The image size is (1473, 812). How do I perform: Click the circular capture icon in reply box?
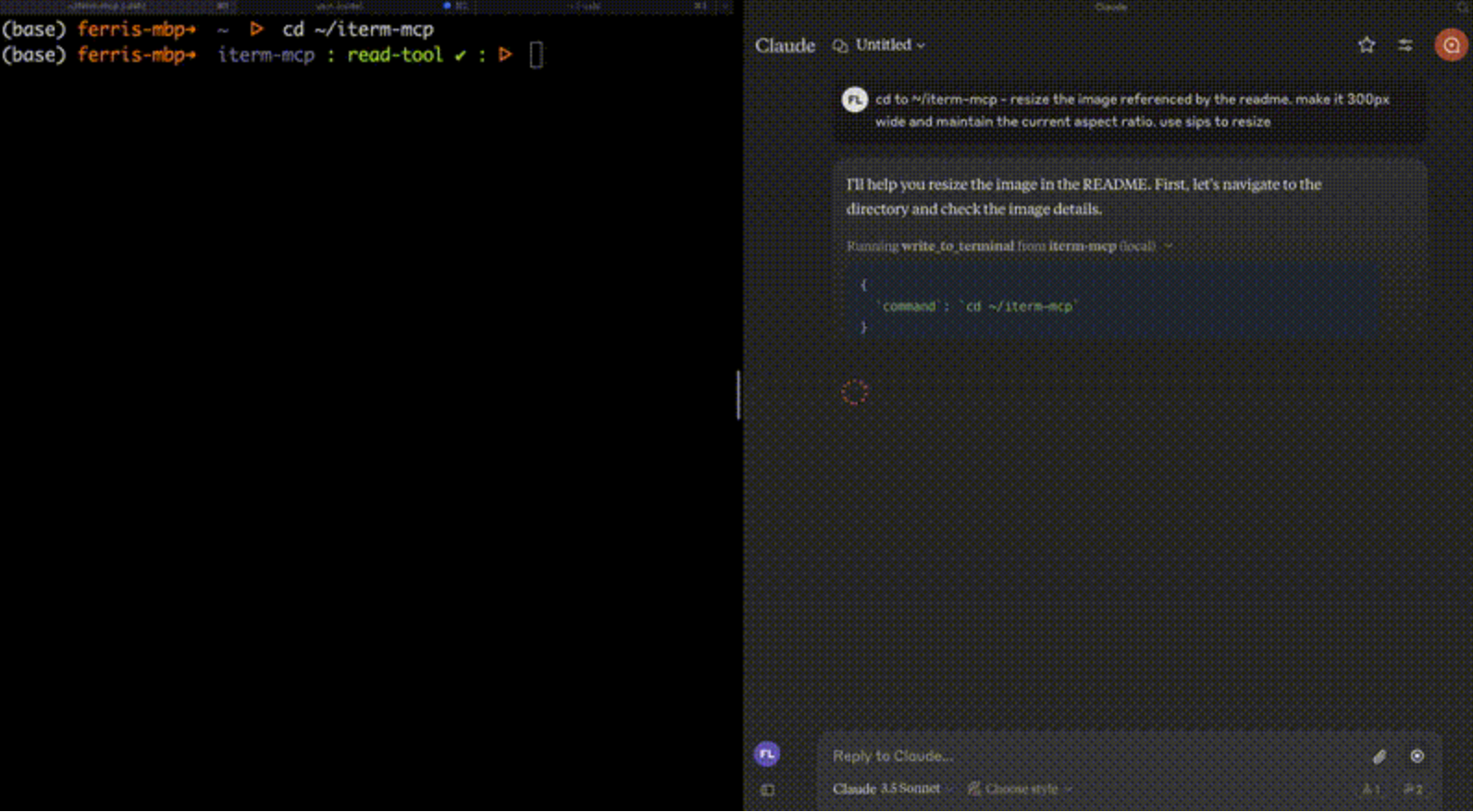(x=1417, y=757)
